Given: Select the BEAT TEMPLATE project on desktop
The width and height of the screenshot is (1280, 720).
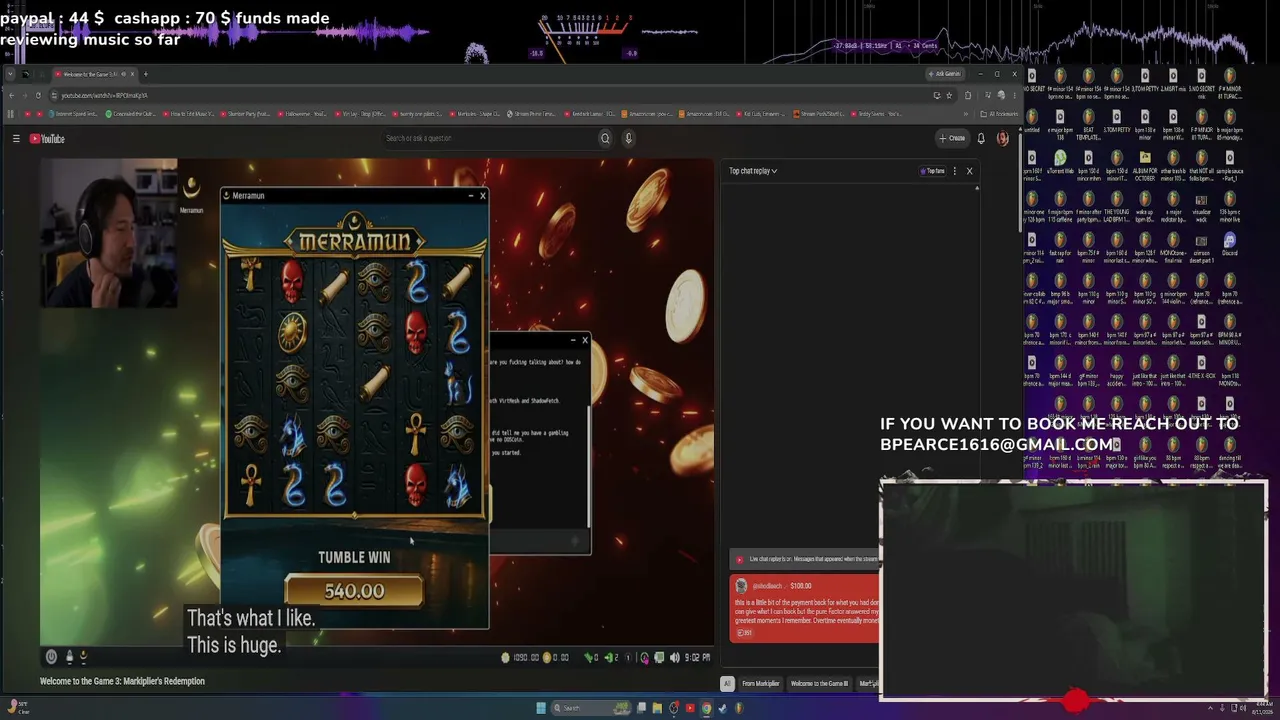Looking at the screenshot, I should point(1088,123).
